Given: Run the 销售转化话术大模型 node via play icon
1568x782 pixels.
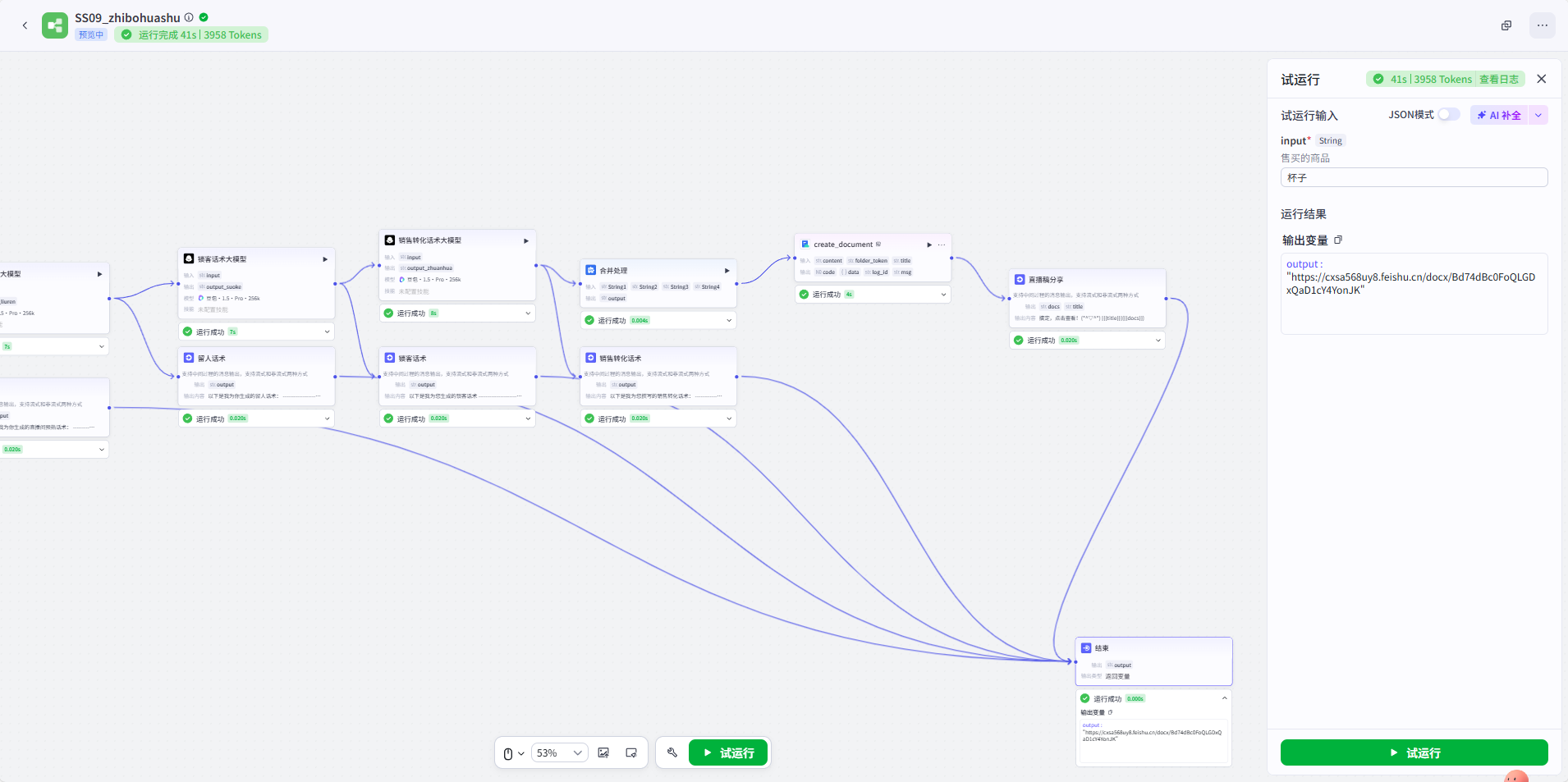Looking at the screenshot, I should tap(526, 241).
